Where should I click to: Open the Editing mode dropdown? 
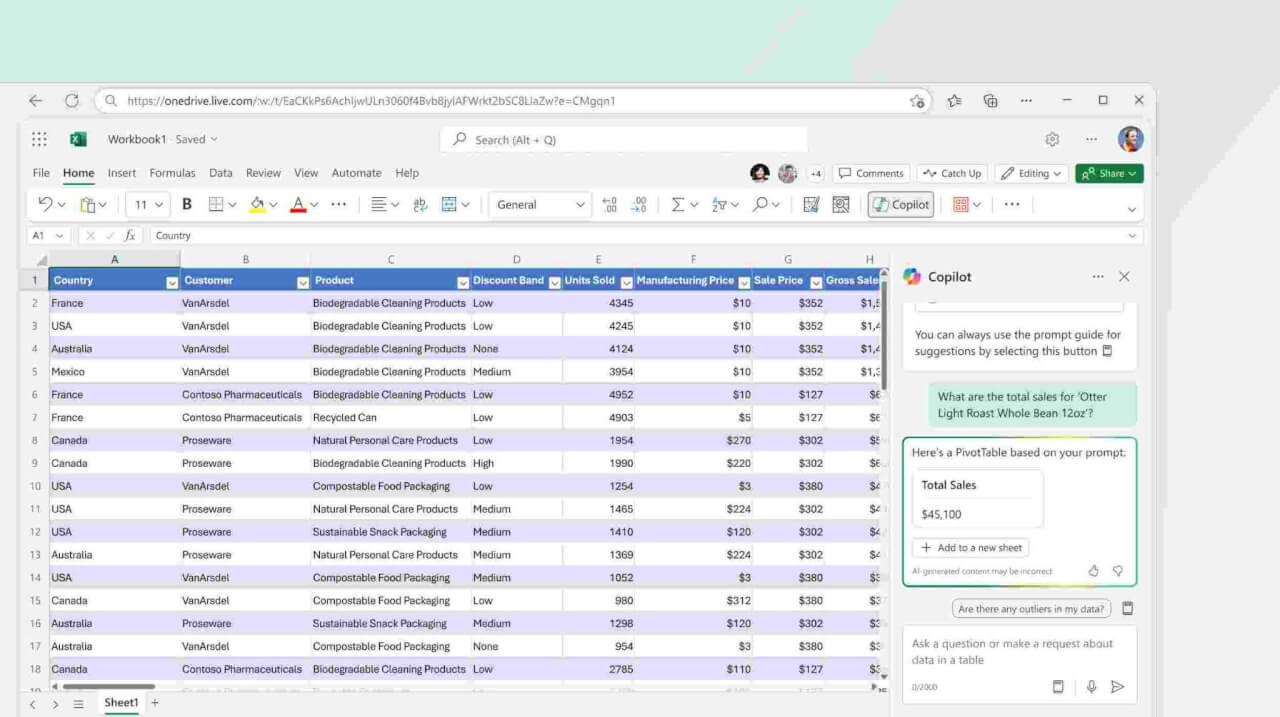pos(1032,173)
